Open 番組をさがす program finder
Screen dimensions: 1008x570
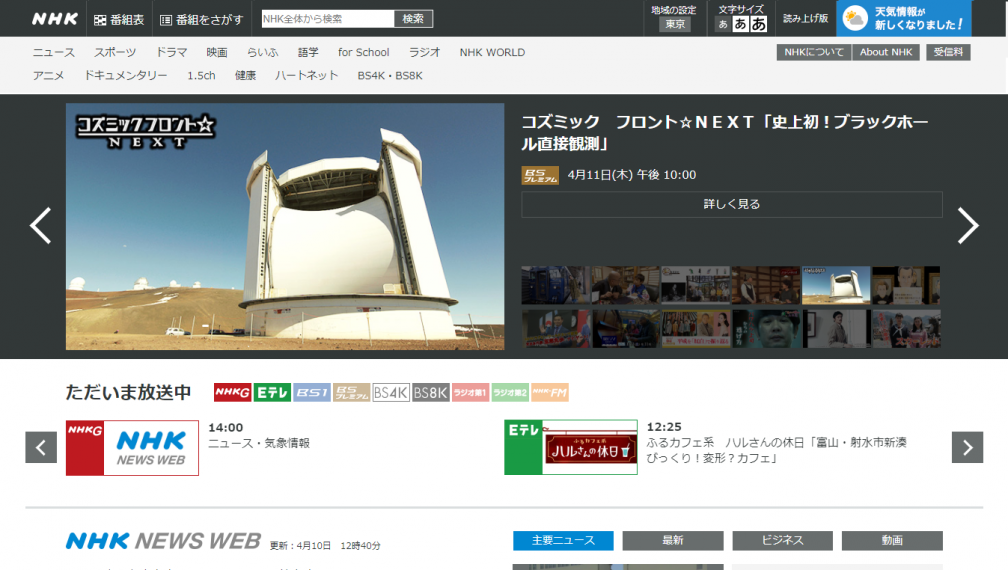[202, 20]
